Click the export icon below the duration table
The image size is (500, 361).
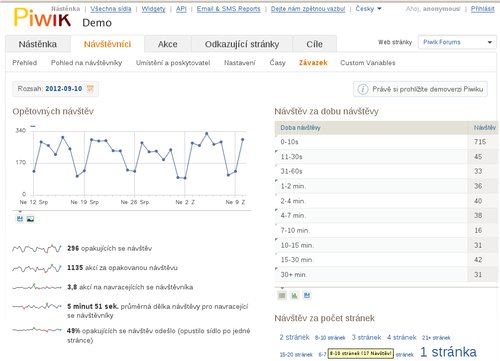(307, 295)
